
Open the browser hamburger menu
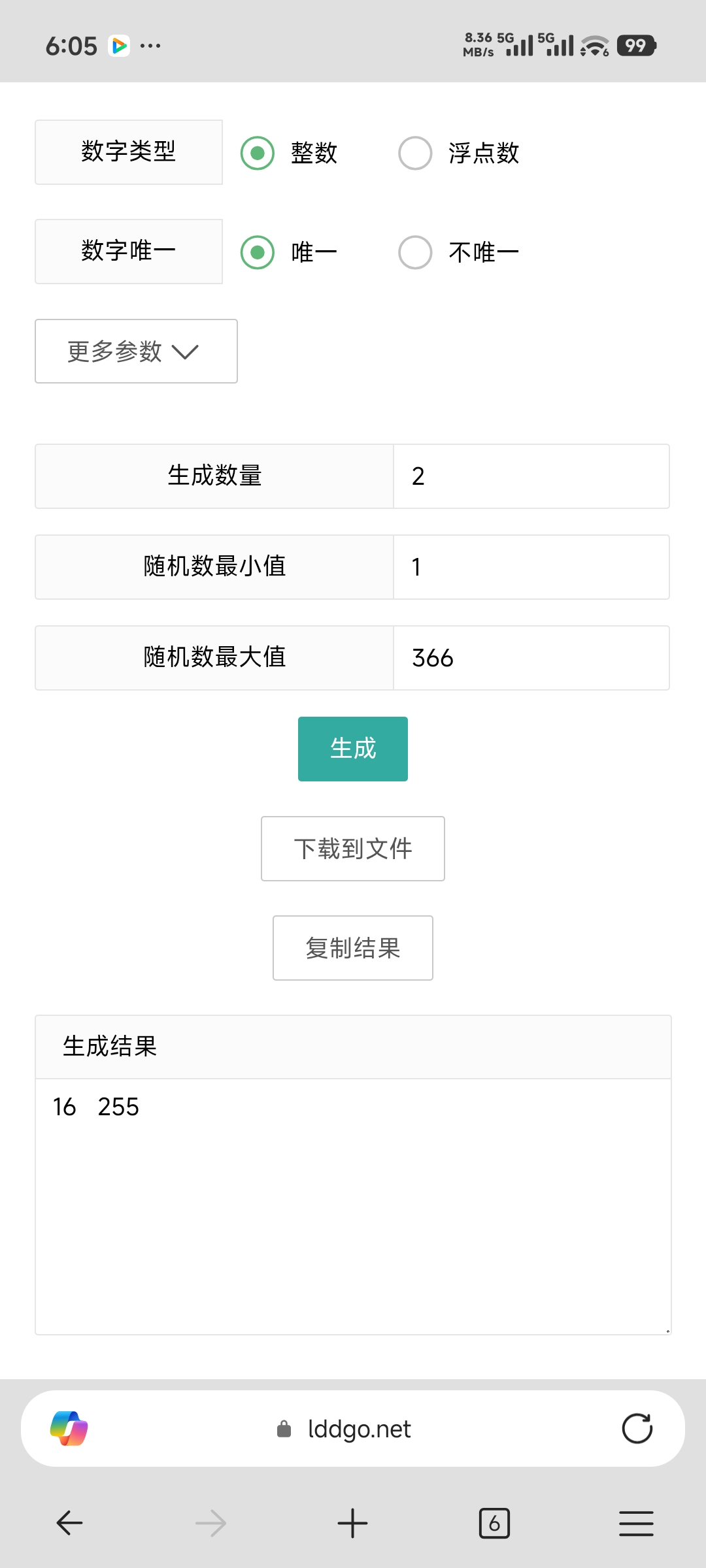pos(636,1524)
